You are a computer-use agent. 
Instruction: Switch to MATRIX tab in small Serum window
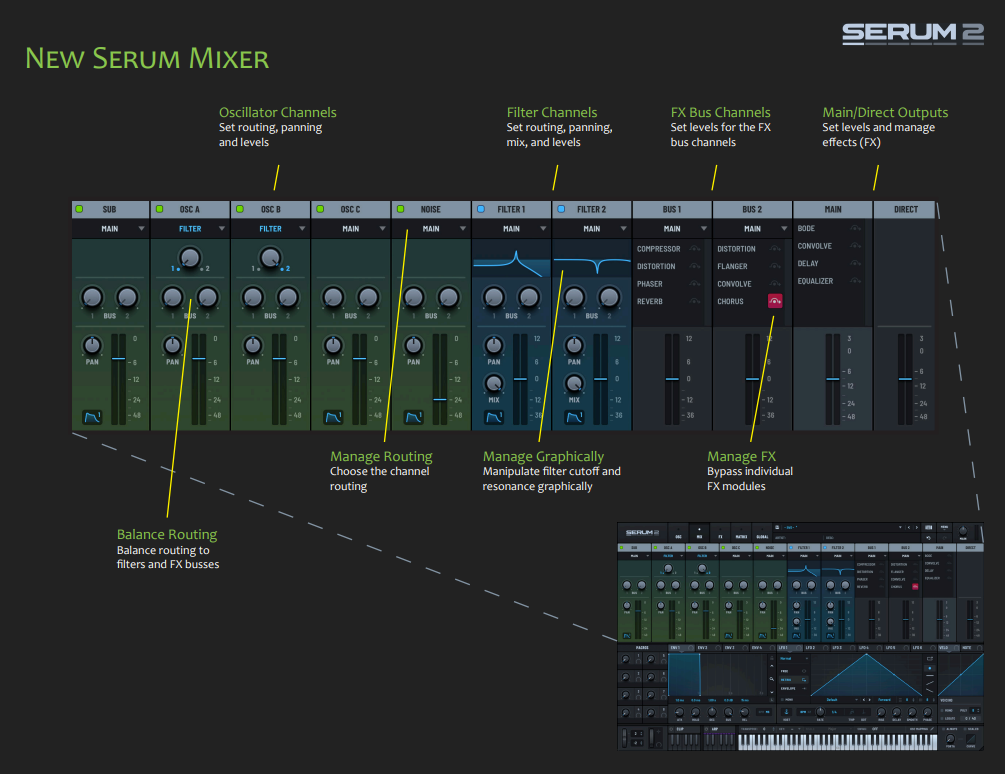pos(742,534)
